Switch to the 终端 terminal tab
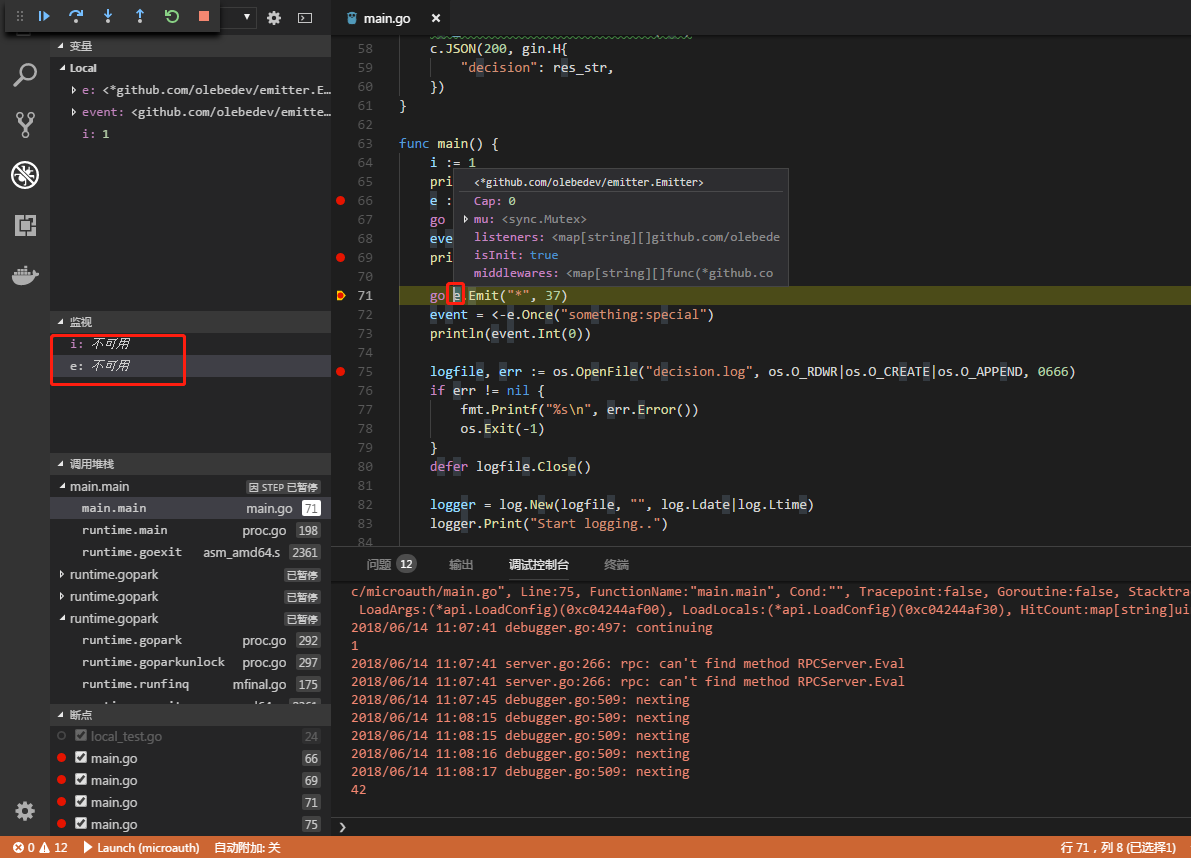The height and width of the screenshot is (858, 1191). click(x=616, y=564)
